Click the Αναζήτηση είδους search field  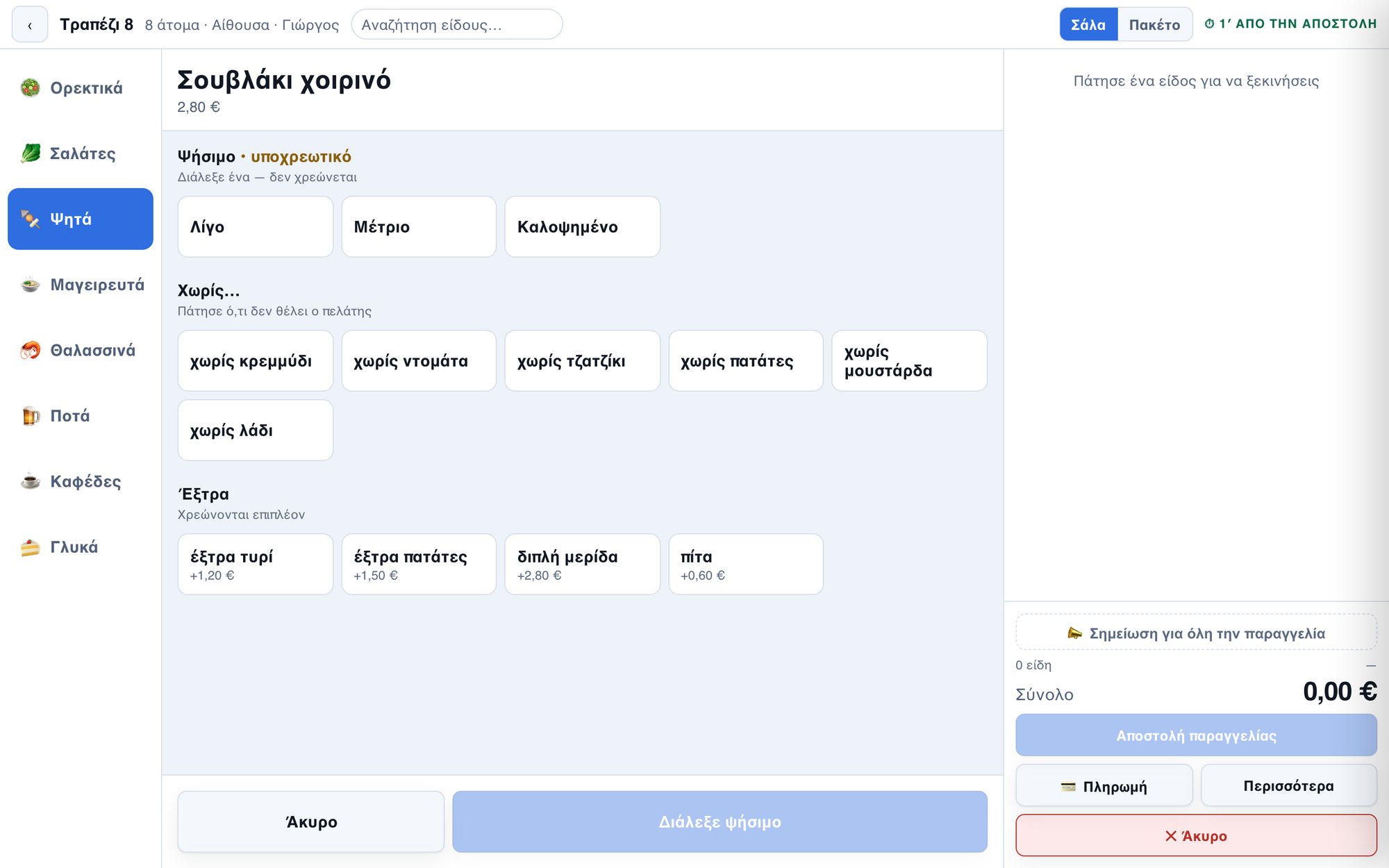click(457, 25)
